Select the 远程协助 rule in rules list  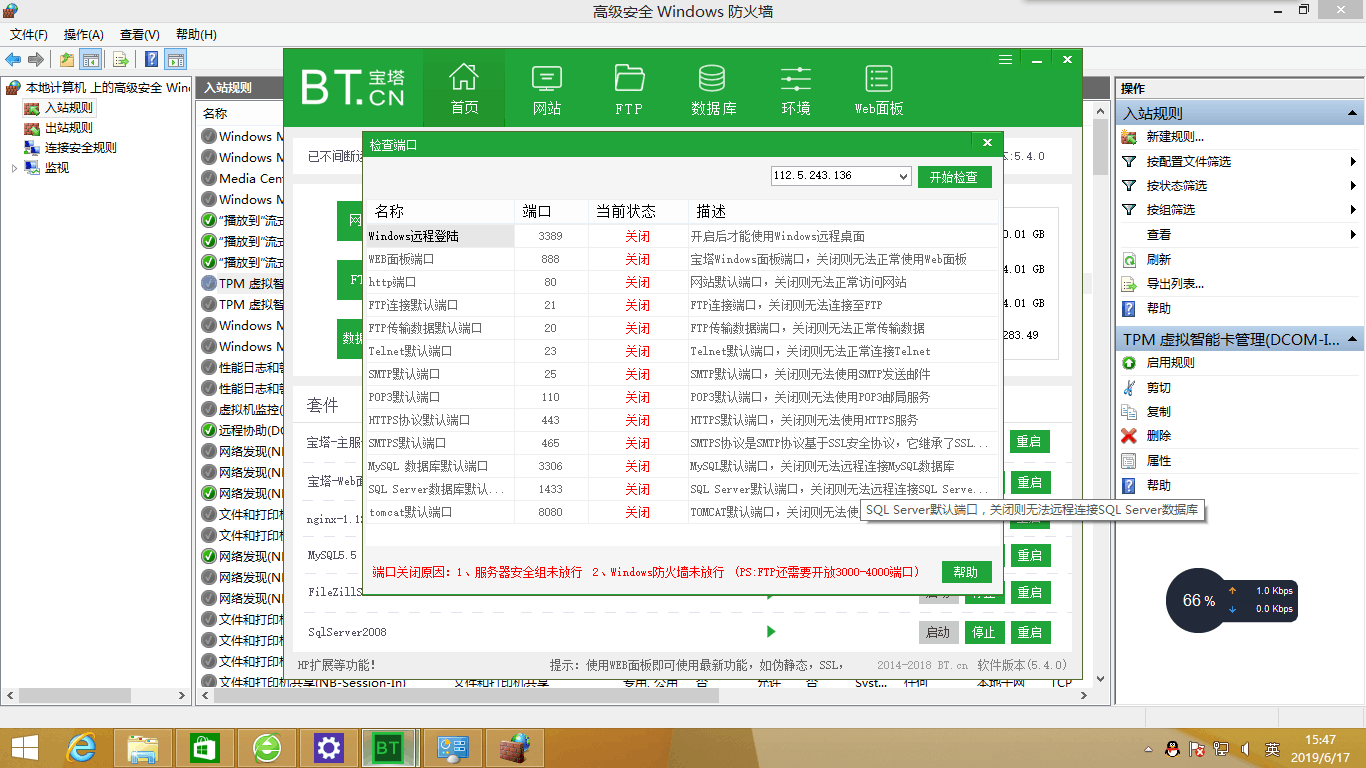click(x=242, y=430)
